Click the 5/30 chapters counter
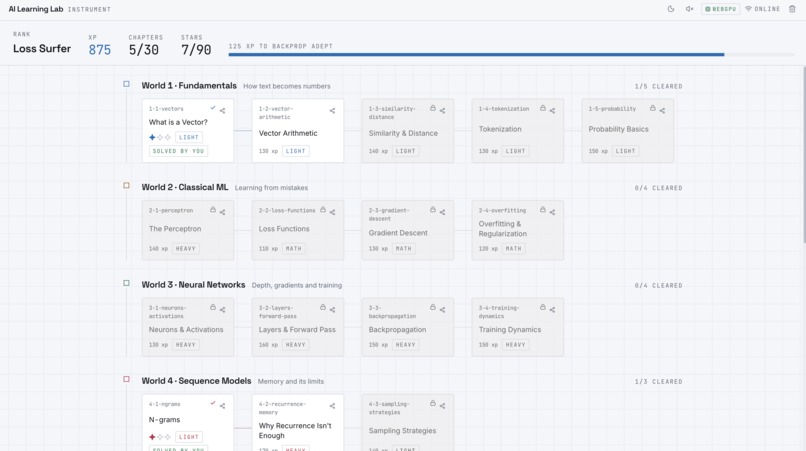Screen dimensions: 806x451 pyautogui.click(x=143, y=50)
